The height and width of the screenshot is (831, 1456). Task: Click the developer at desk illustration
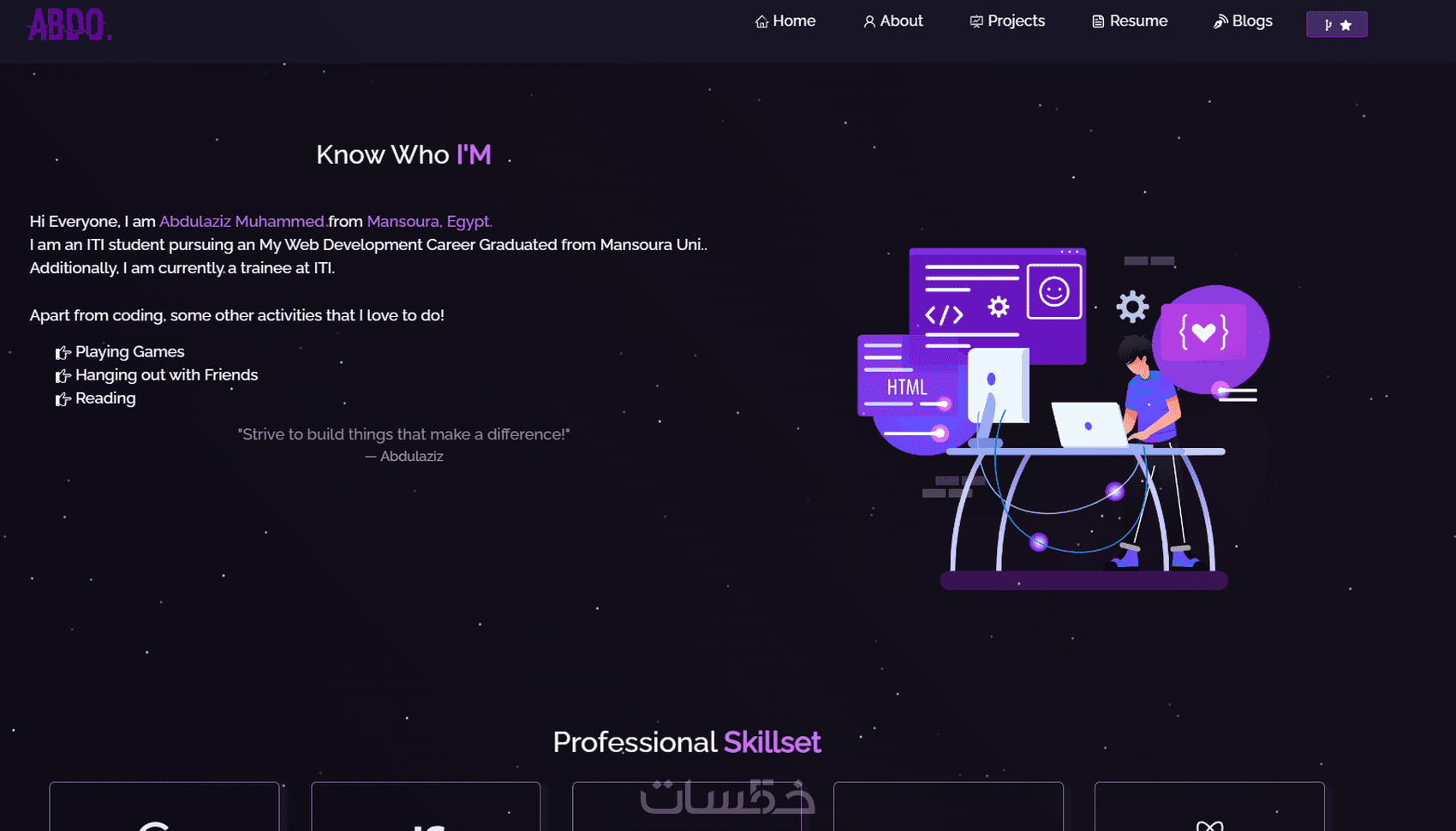point(1064,419)
